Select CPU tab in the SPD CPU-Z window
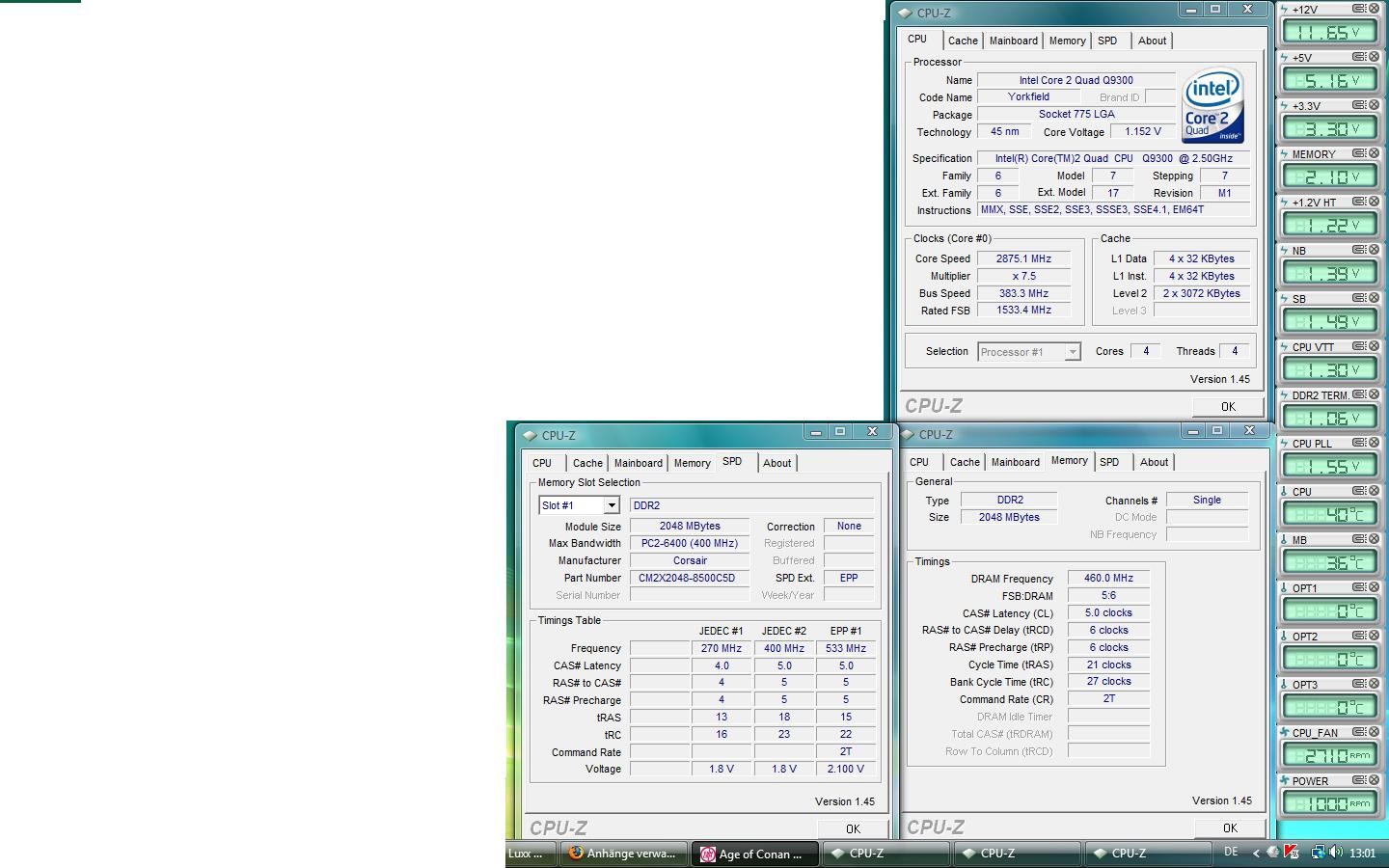This screenshot has height=868, width=1389. point(542,463)
